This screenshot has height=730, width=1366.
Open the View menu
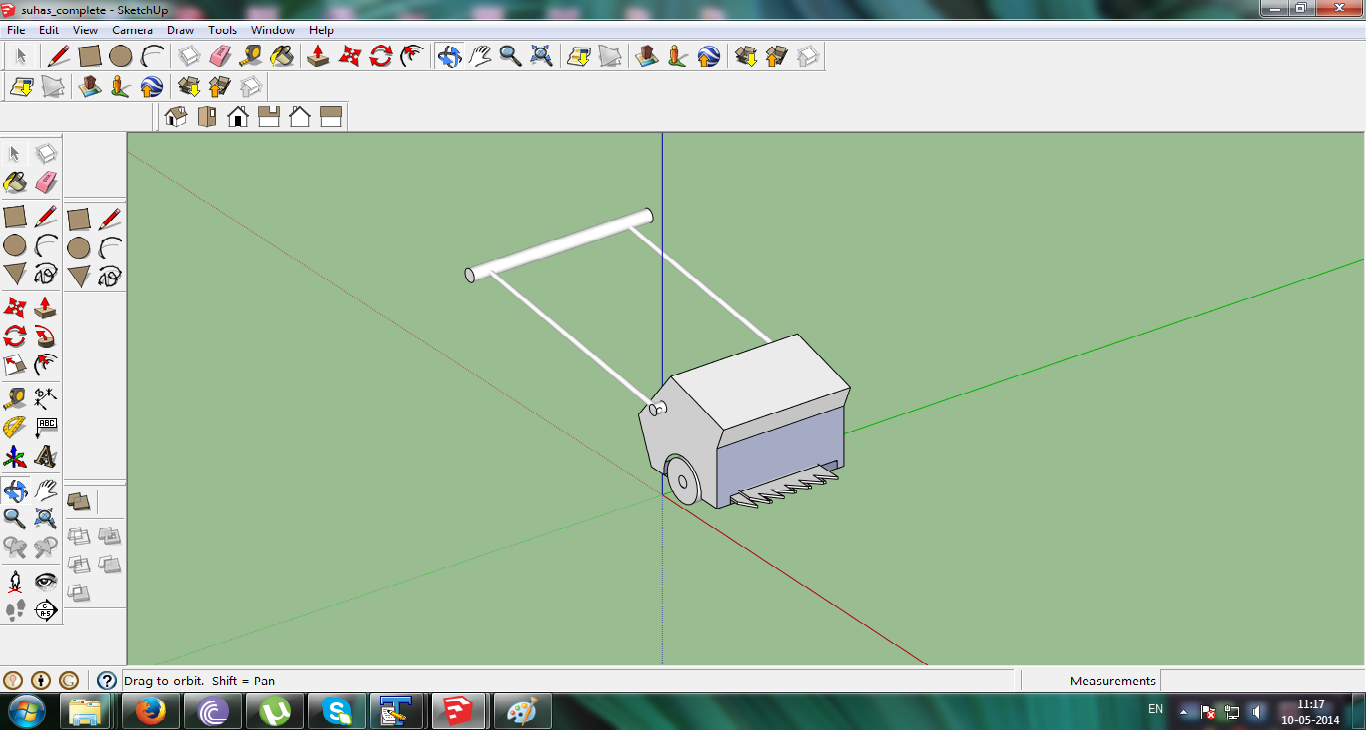pos(85,30)
